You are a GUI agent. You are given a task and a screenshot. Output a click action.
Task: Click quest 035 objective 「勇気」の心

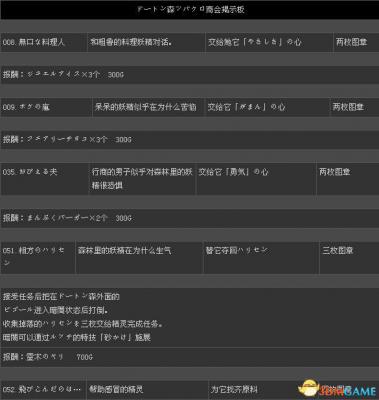pos(256,178)
